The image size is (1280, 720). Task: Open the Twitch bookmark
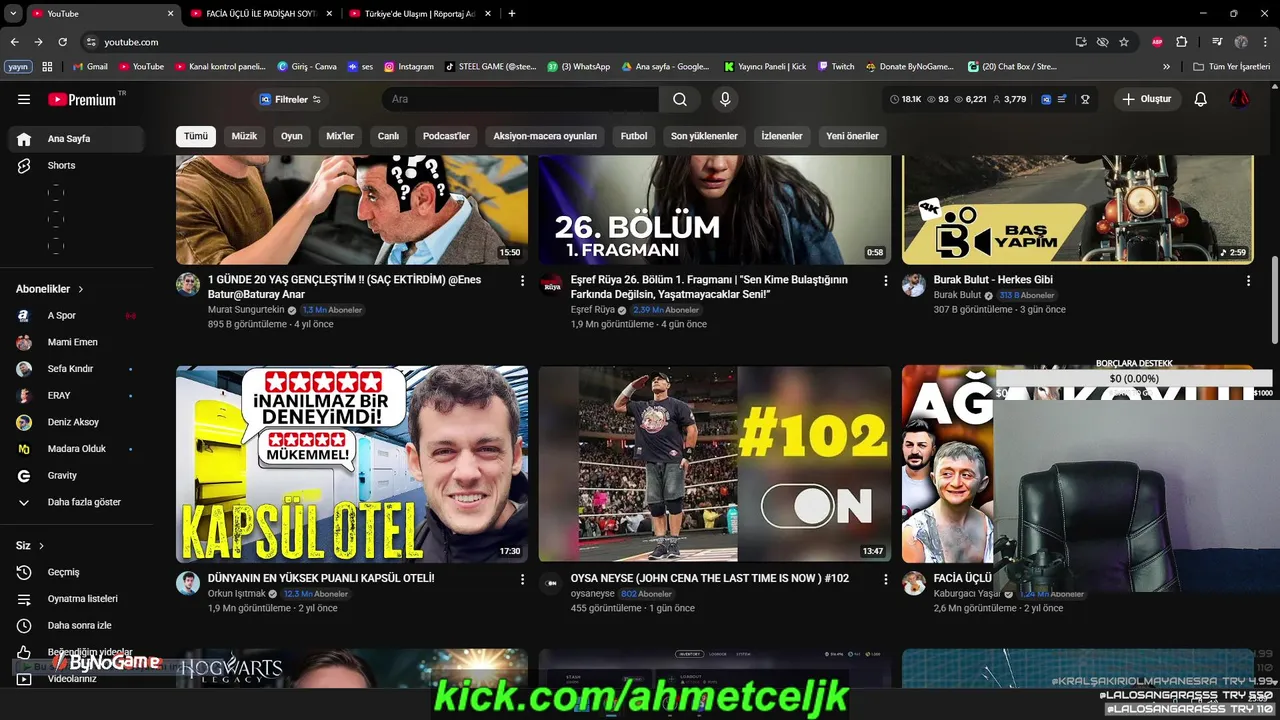pos(836,67)
